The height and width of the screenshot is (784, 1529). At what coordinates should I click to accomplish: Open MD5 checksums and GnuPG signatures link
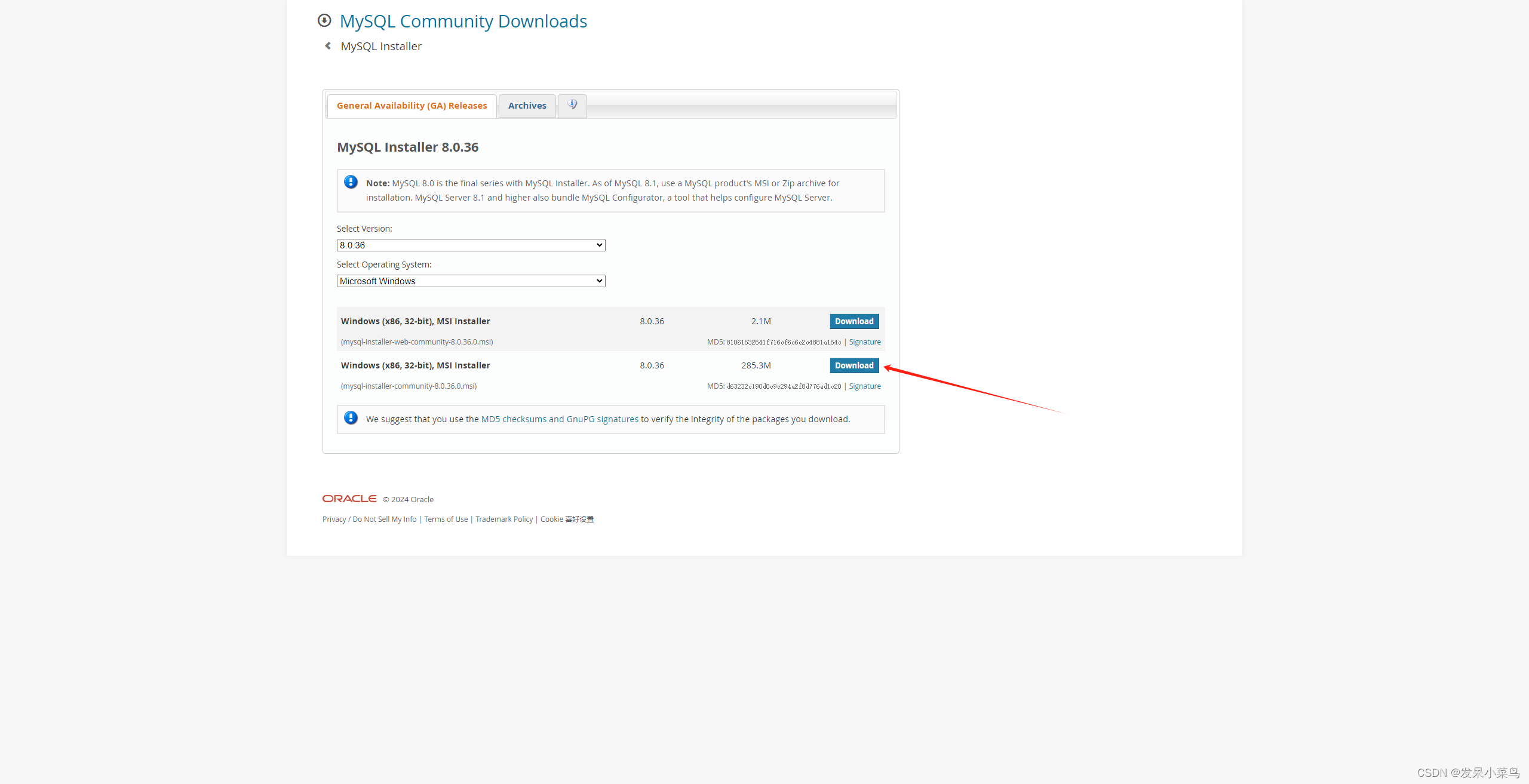coord(560,419)
